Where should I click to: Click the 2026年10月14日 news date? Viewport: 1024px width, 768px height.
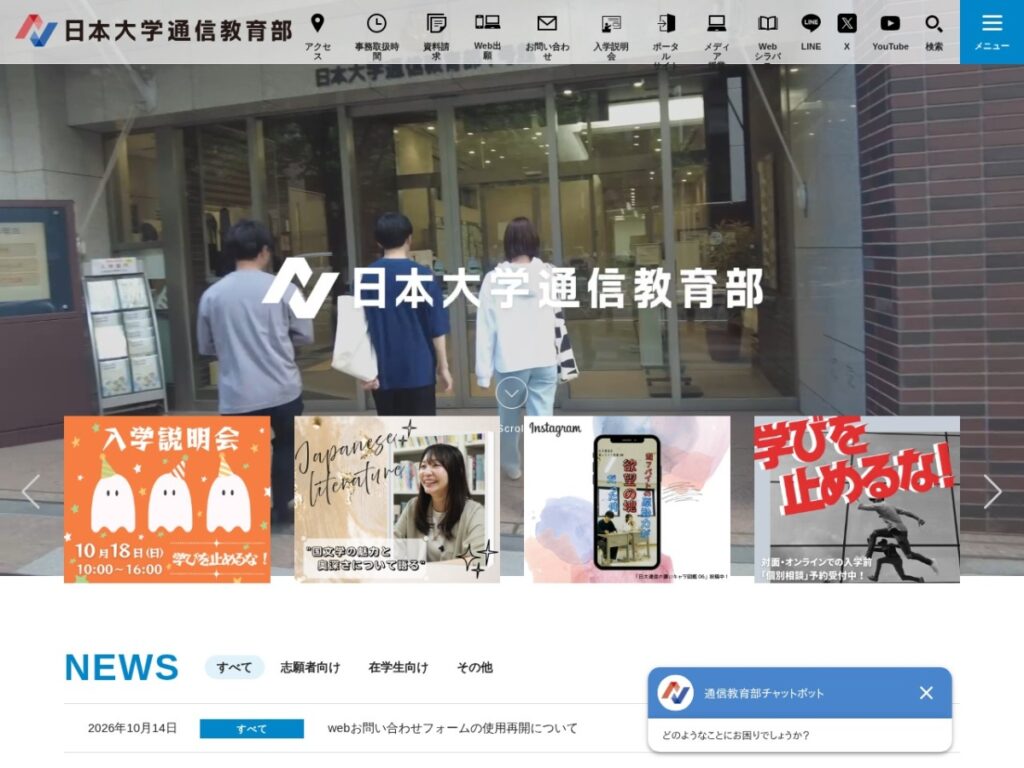point(132,728)
